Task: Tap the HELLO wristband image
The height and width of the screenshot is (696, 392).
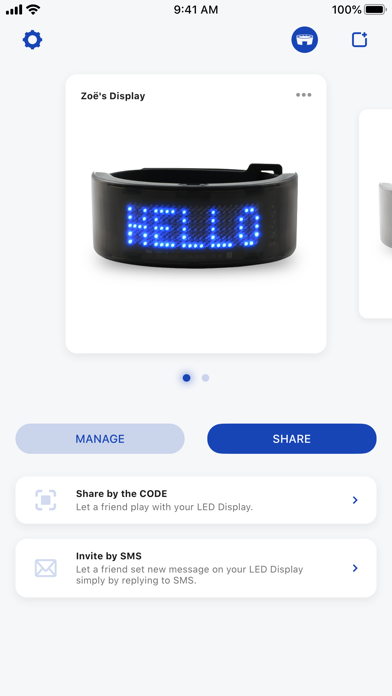Action: tap(194, 216)
